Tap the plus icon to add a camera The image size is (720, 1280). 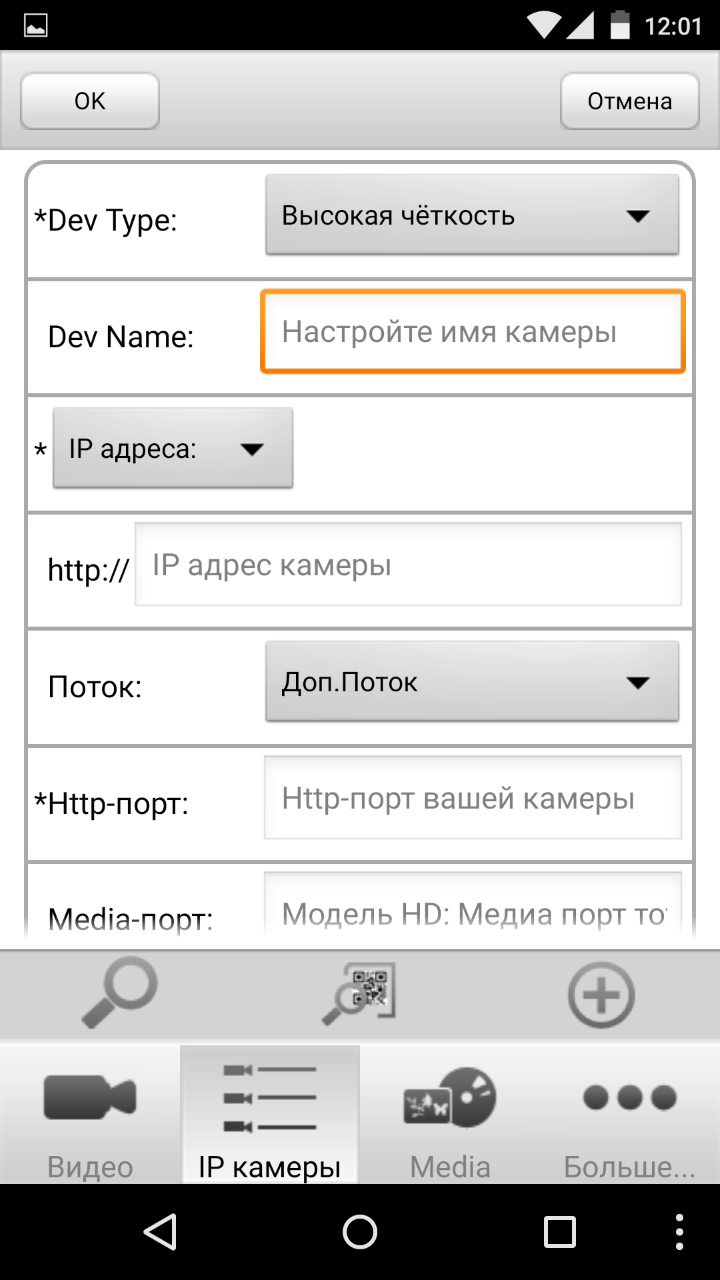tap(601, 993)
